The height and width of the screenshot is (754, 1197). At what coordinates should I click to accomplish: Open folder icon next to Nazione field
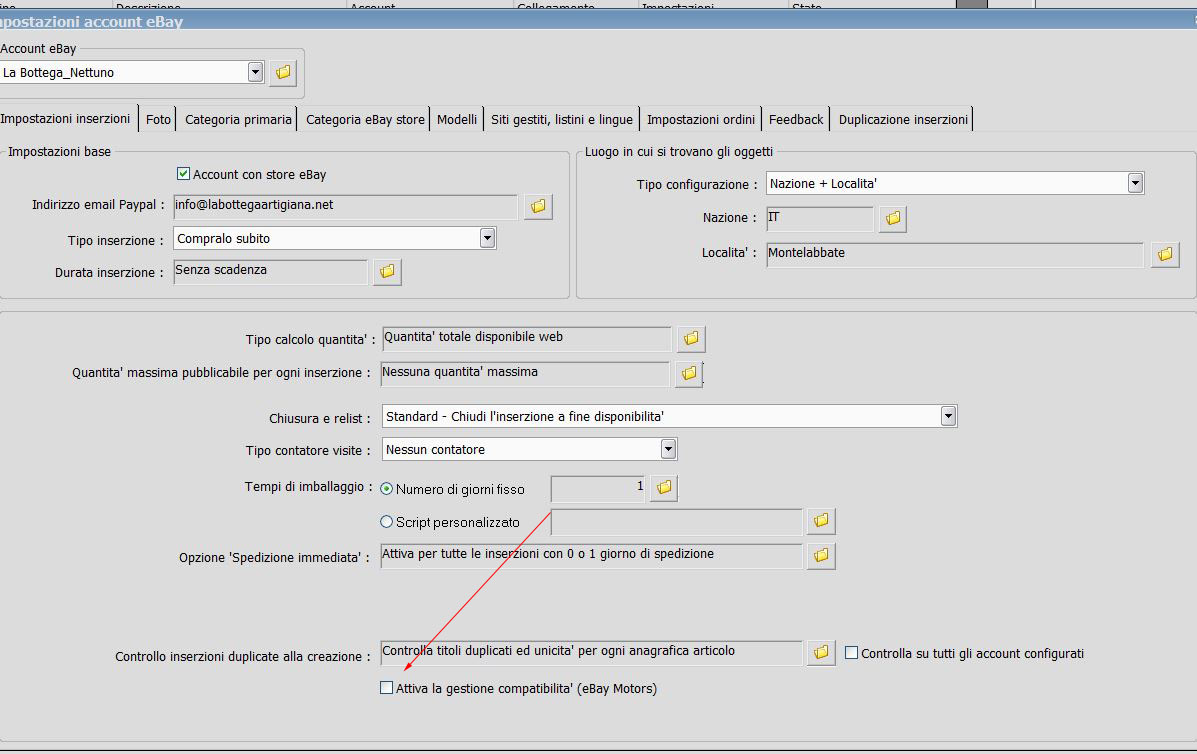[x=893, y=219]
